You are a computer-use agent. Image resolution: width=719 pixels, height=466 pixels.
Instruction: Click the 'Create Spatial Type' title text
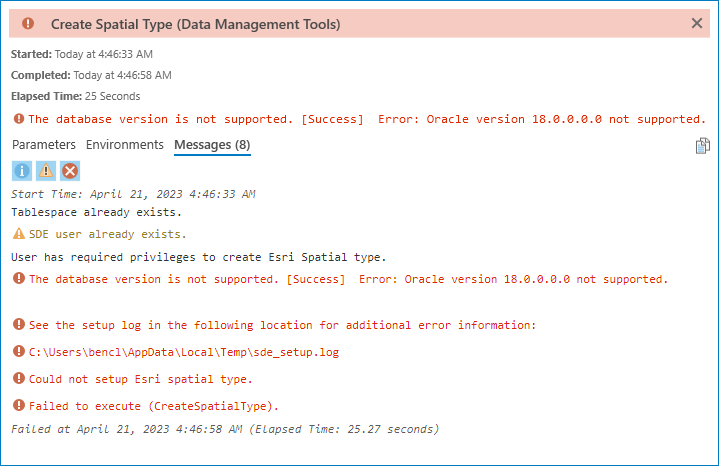tap(195, 23)
